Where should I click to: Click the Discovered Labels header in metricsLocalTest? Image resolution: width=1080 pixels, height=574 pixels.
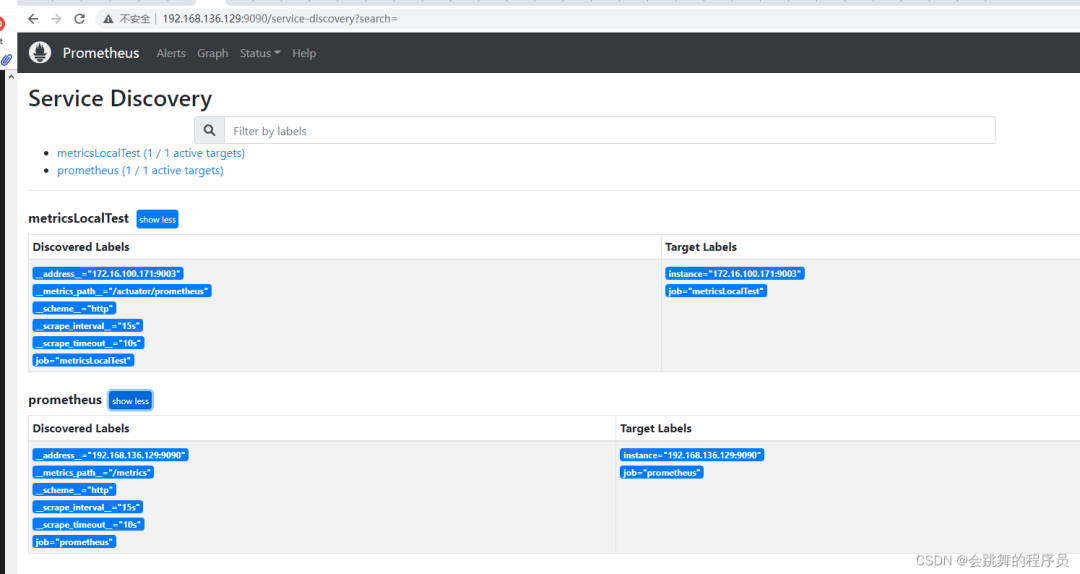click(x=81, y=247)
